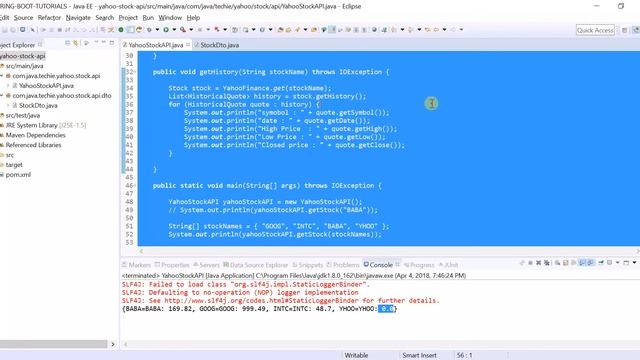Maximize the Project Explorer view
The width and height of the screenshot is (640, 360).
tap(111, 43)
